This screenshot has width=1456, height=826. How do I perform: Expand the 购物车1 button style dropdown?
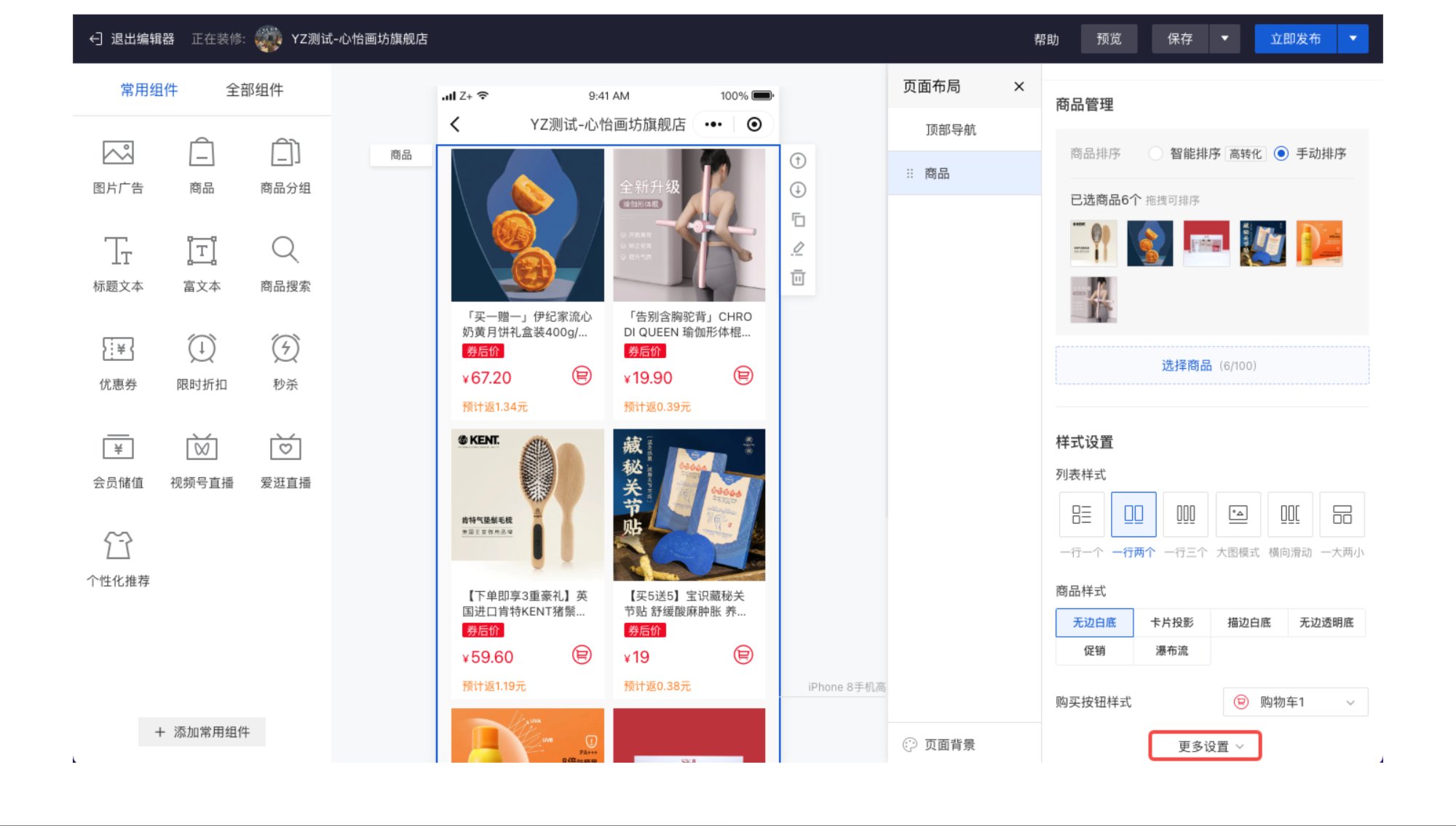coord(1294,702)
